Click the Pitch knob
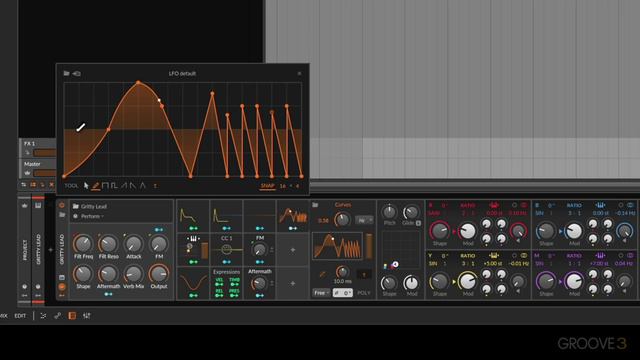This screenshot has width=640, height=360. pyautogui.click(x=389, y=211)
